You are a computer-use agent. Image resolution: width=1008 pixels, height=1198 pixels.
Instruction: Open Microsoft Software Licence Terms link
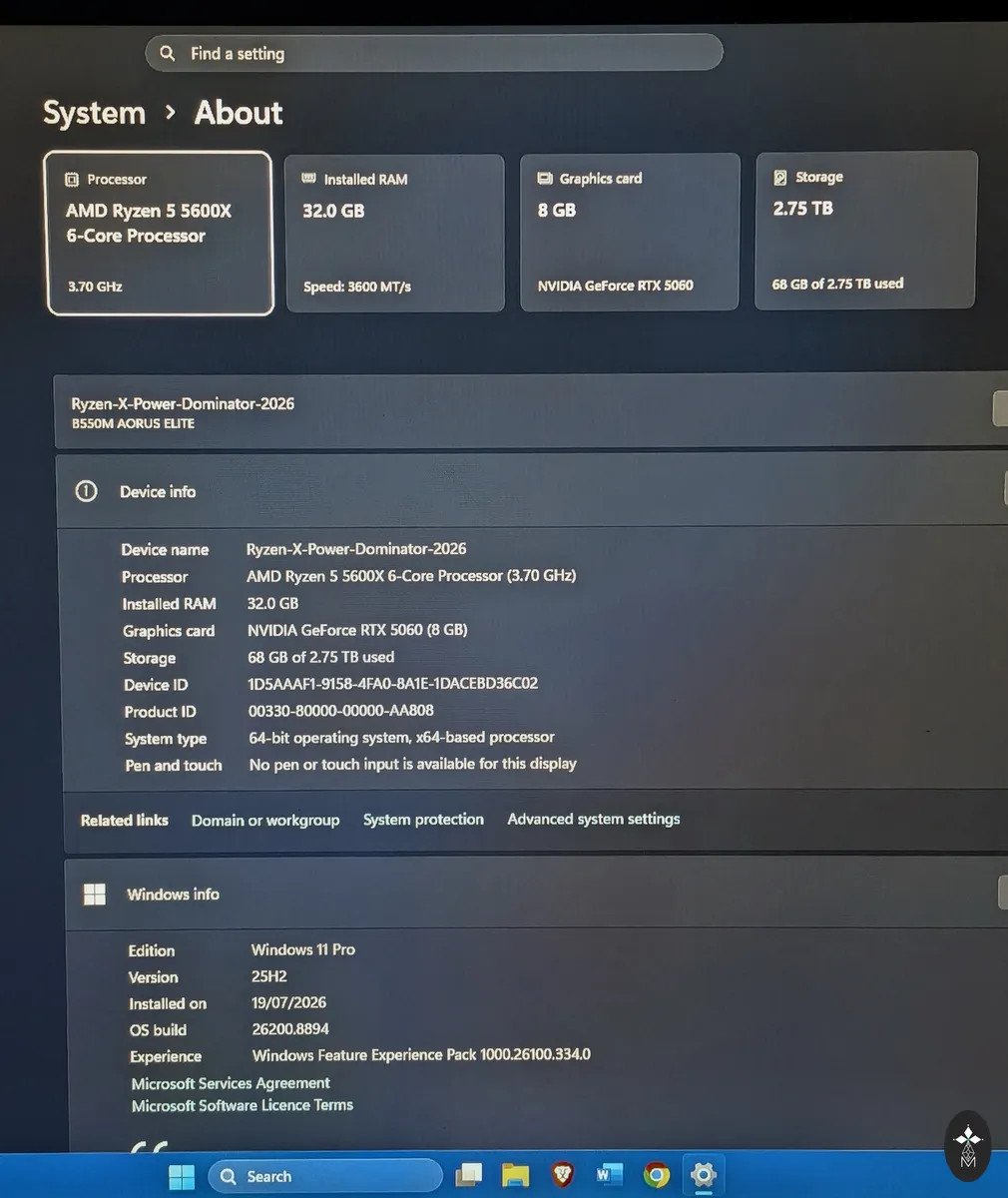click(x=243, y=1105)
